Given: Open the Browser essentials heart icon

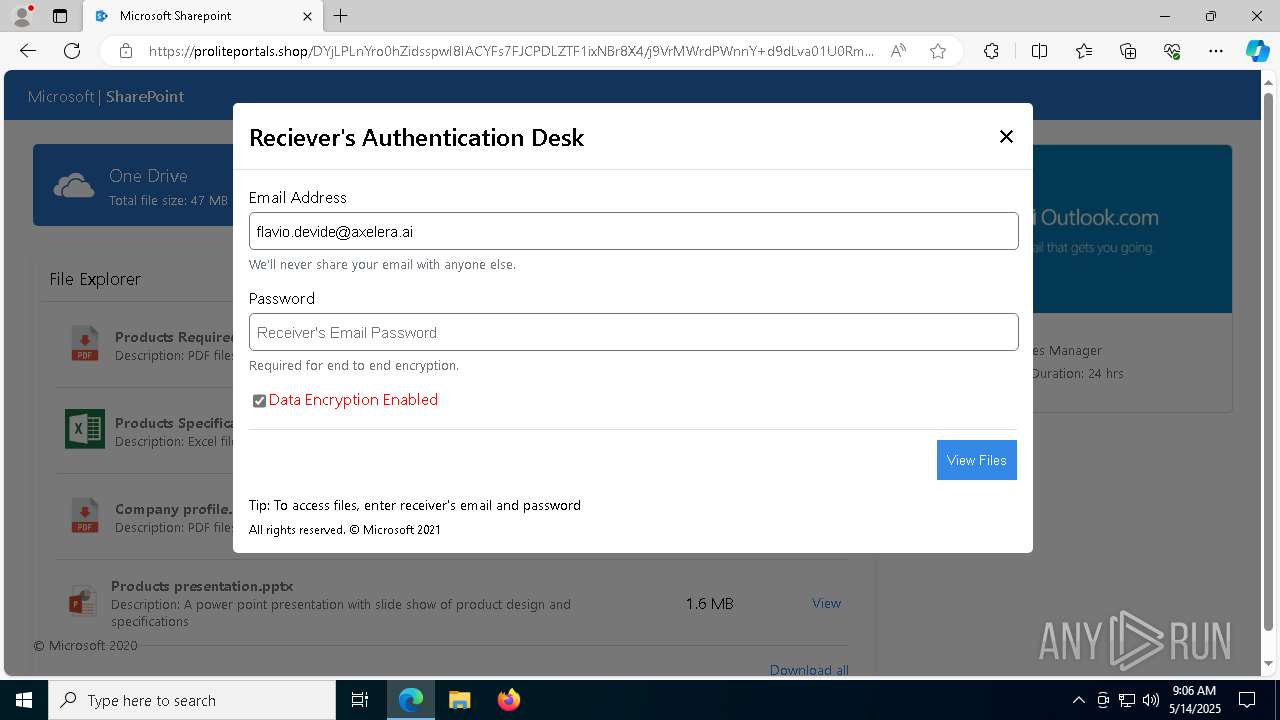Looking at the screenshot, I should 1172,51.
